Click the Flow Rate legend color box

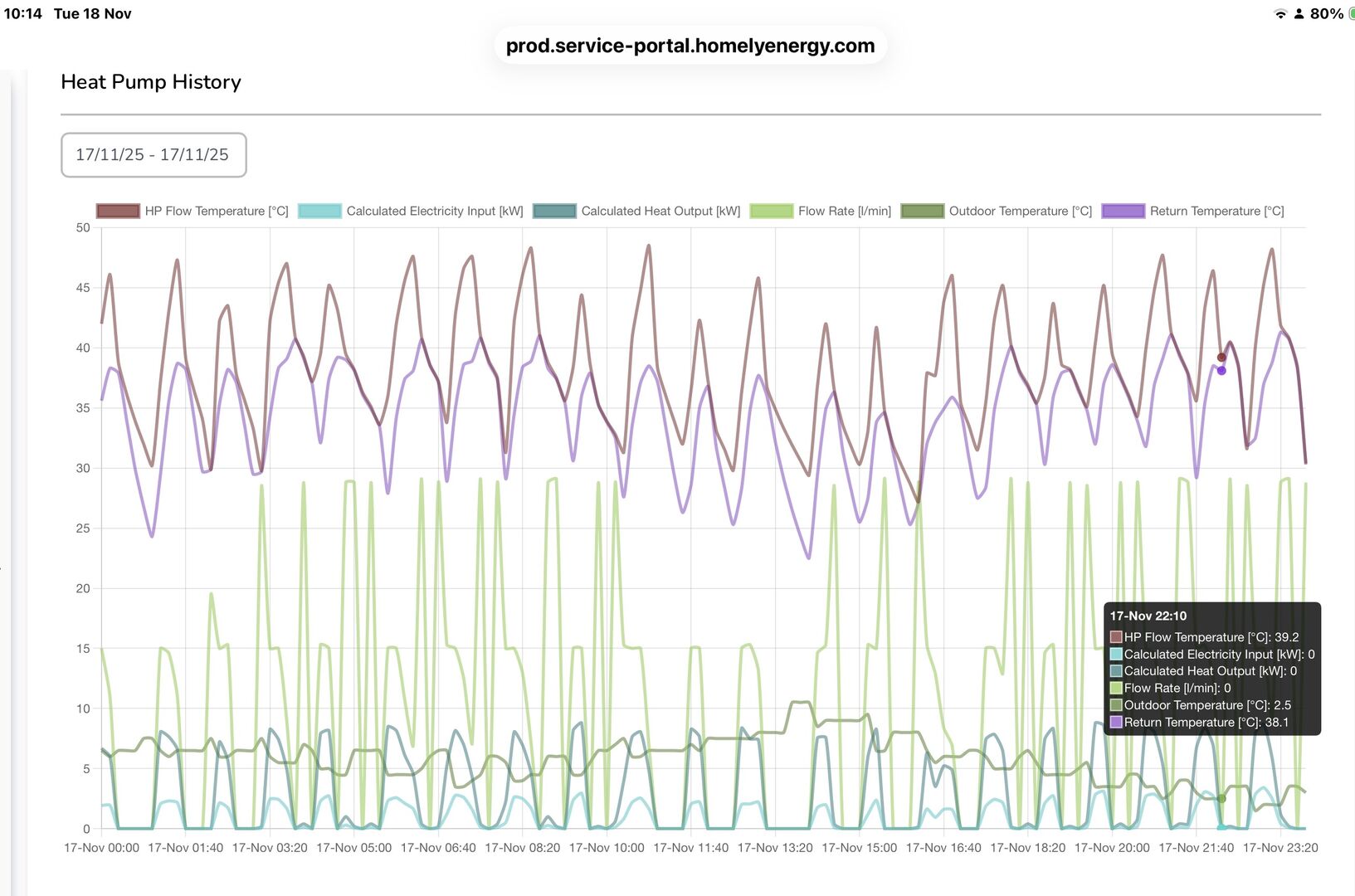(771, 211)
